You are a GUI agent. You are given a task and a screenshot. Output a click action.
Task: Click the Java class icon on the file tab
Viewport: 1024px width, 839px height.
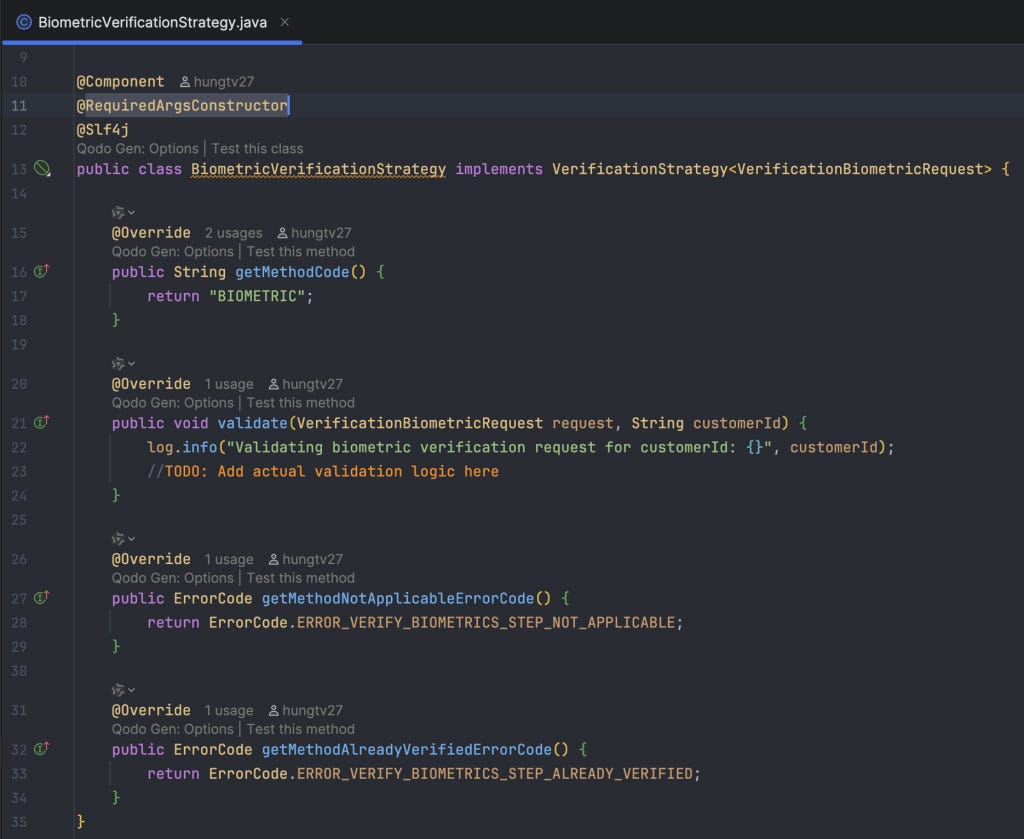coord(24,22)
